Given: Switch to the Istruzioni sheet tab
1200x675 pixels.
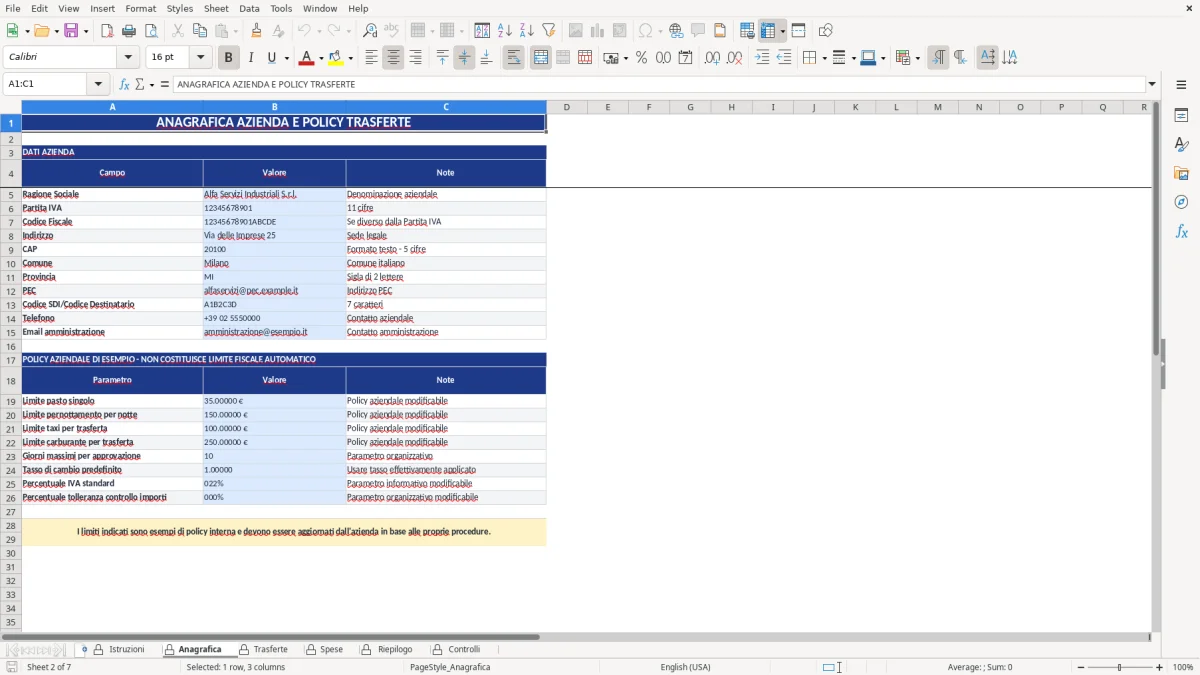Looking at the screenshot, I should (x=119, y=649).
